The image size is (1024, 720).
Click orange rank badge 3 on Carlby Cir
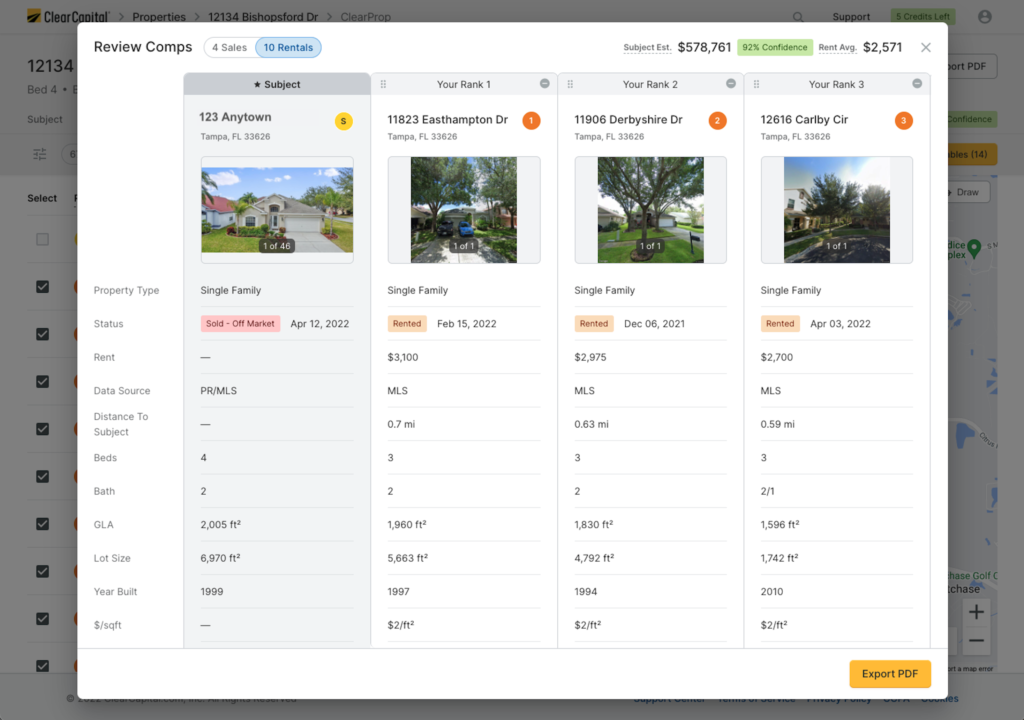[x=903, y=120]
